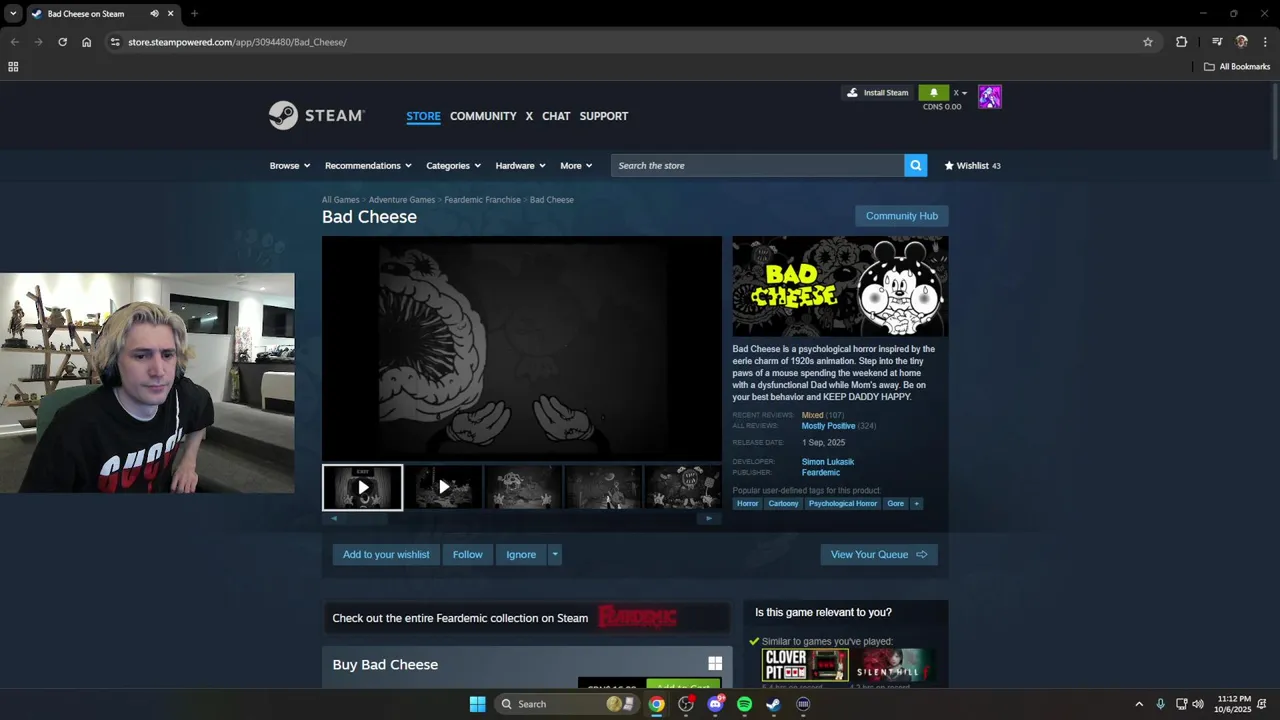
Task: Open a new browser tab
Action: [x=194, y=14]
